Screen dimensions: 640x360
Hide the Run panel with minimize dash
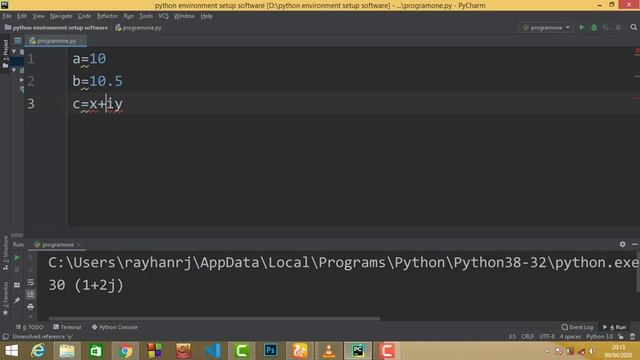click(635, 244)
